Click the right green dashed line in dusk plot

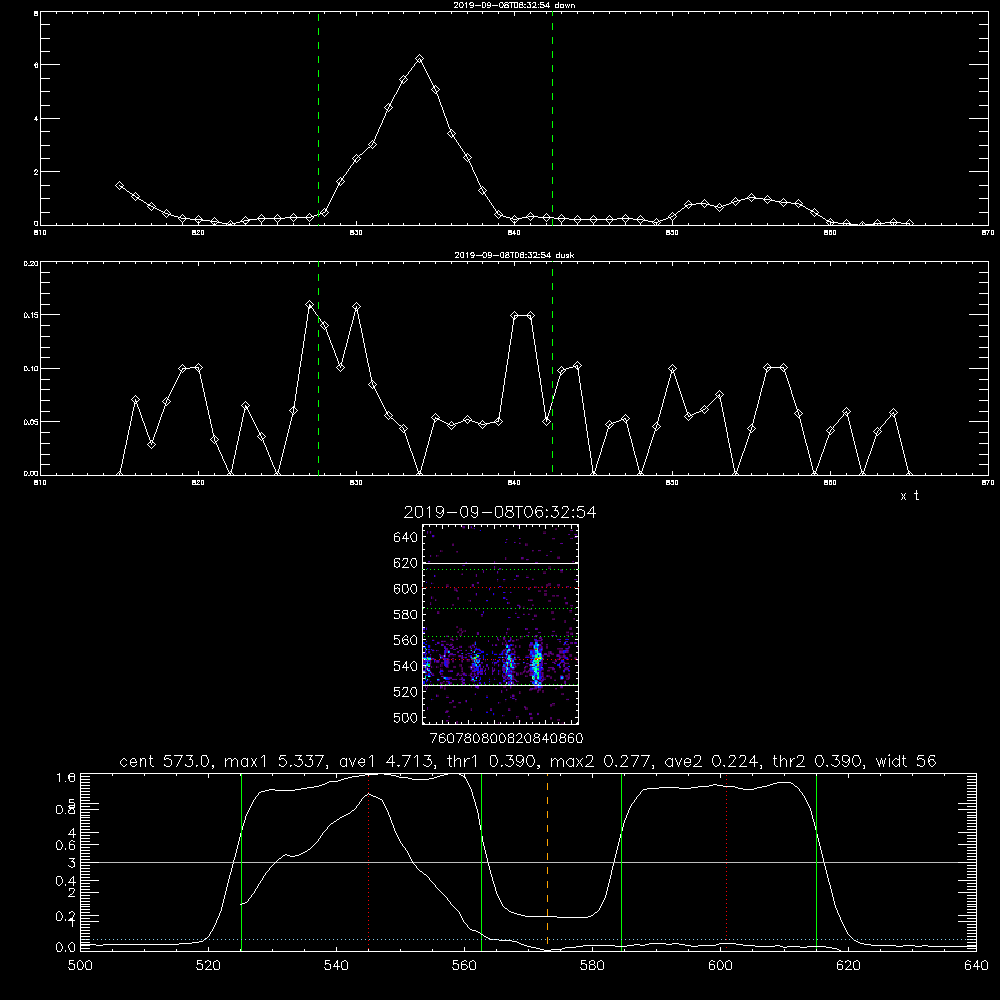(x=552, y=369)
